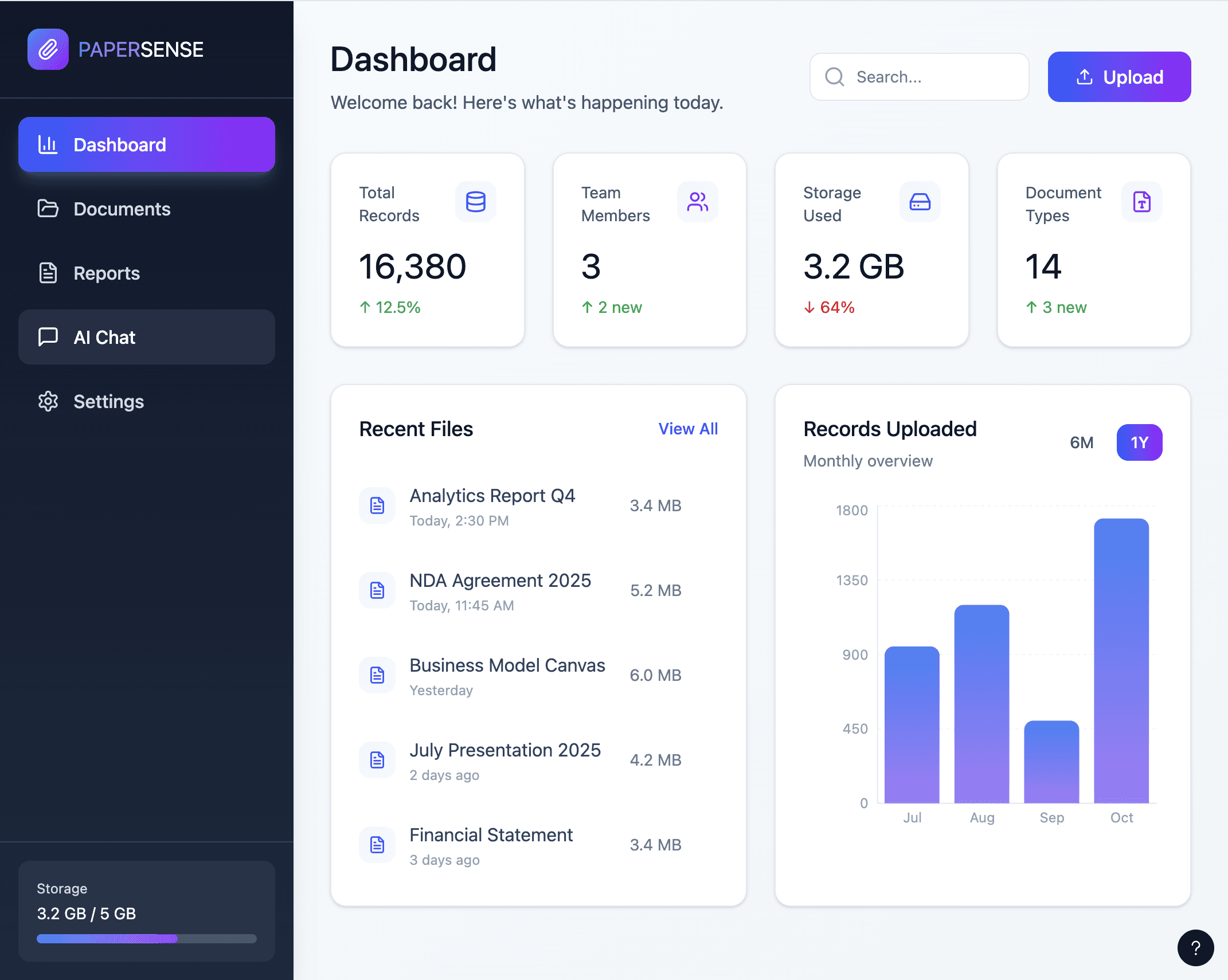
Task: Click the View All link
Action: pos(687,429)
